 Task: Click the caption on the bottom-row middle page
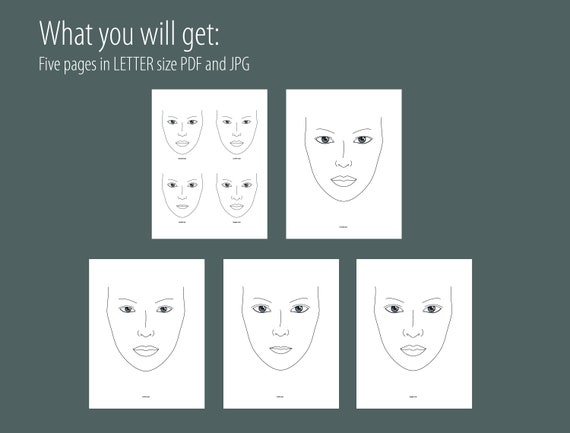(280, 397)
